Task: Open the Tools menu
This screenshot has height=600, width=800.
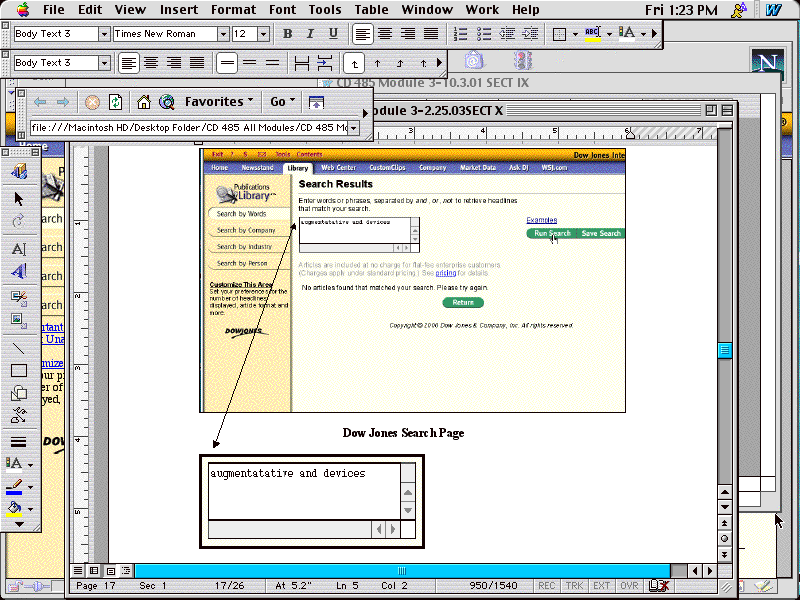Action: click(x=325, y=10)
